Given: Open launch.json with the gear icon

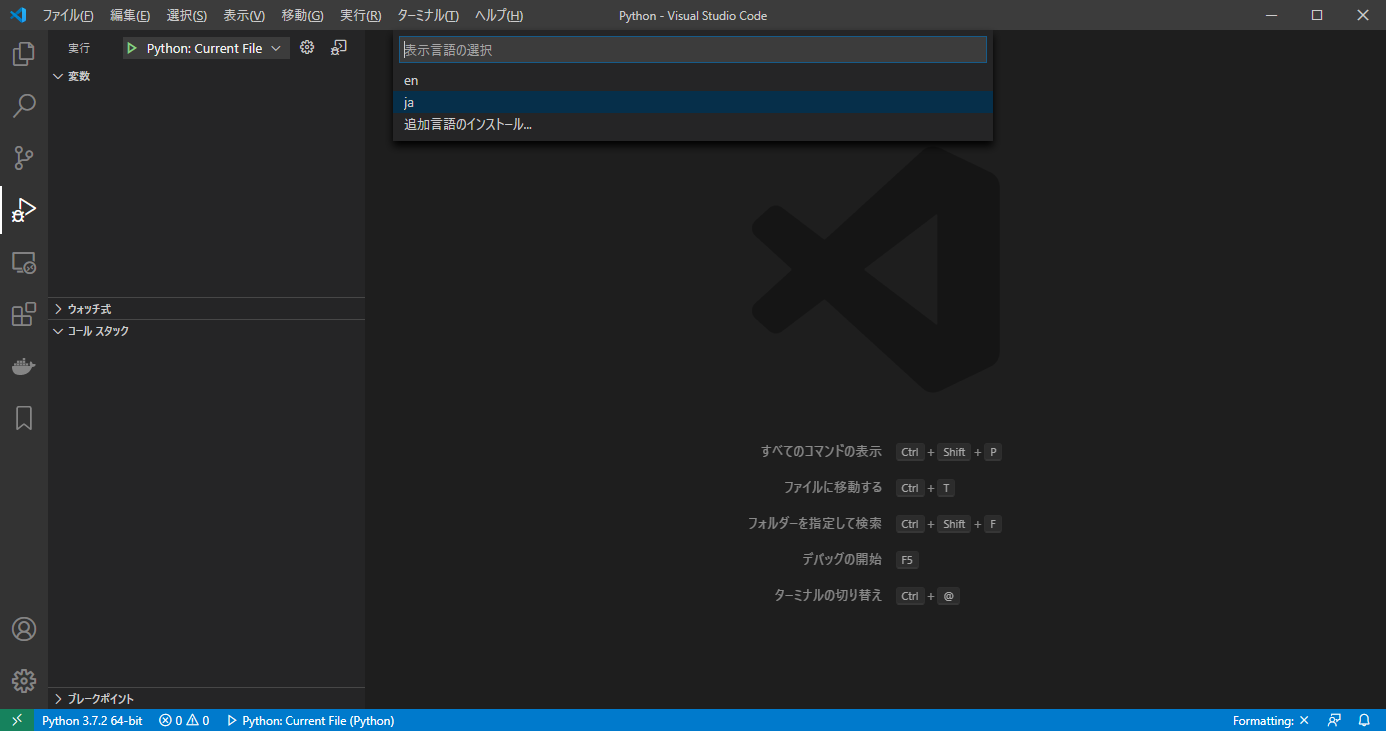Looking at the screenshot, I should [307, 47].
